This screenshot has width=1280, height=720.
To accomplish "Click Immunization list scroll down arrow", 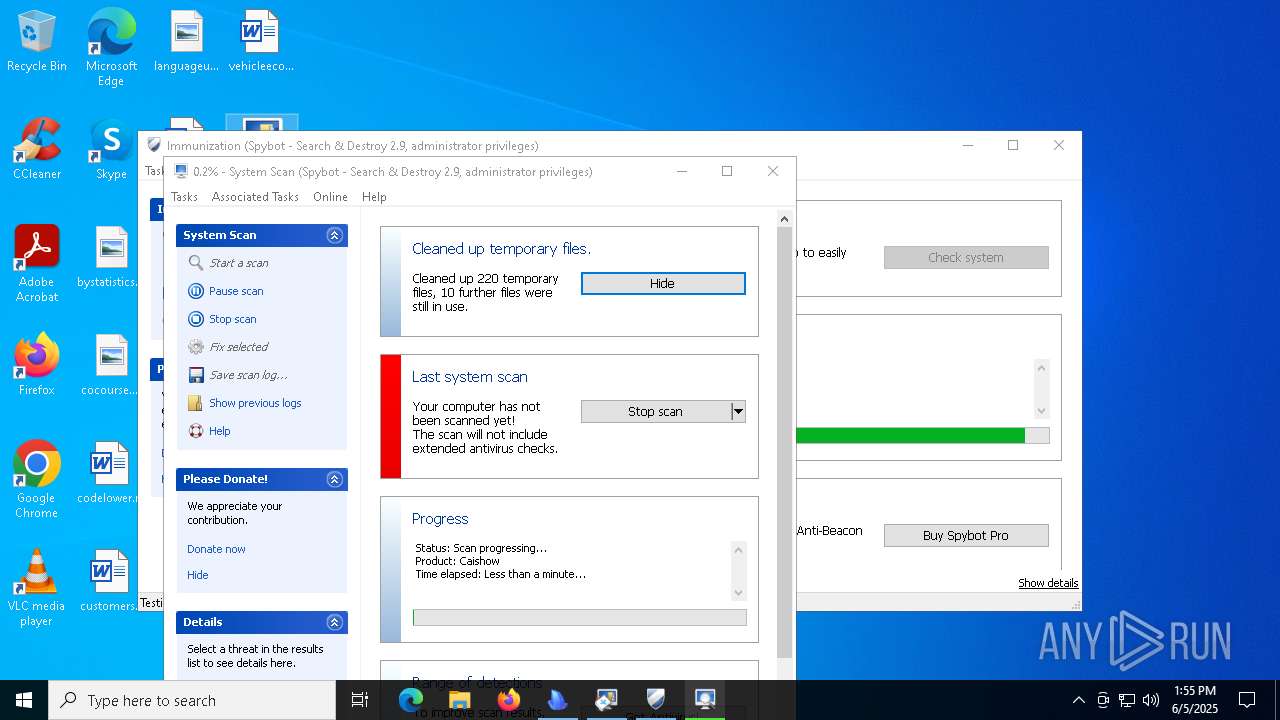I will coord(1041,411).
